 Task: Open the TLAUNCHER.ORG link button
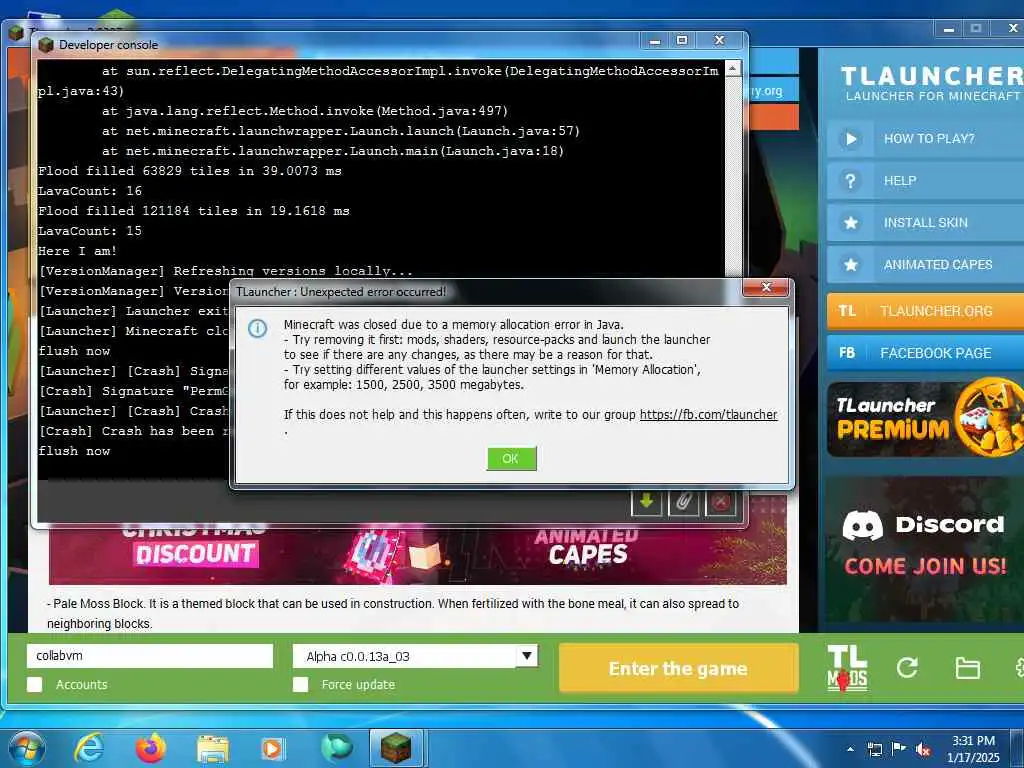click(925, 311)
